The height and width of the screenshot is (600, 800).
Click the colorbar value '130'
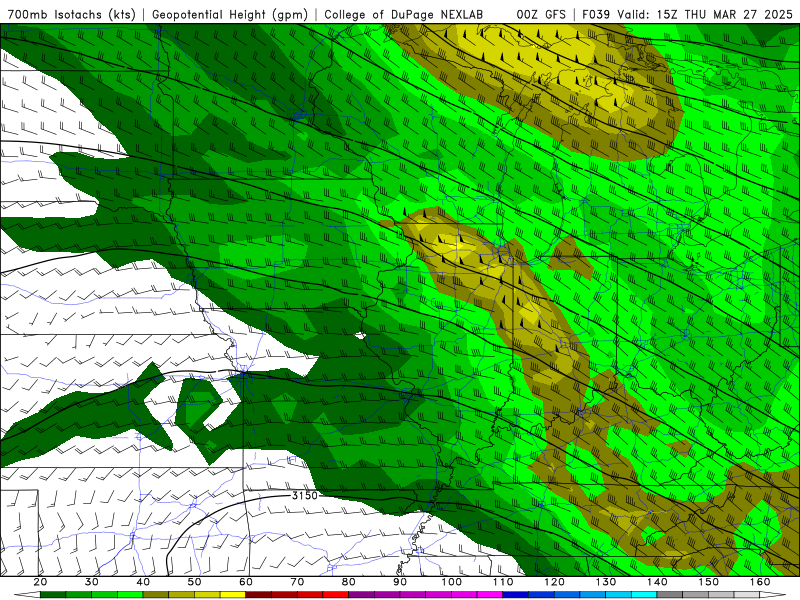tap(606, 582)
